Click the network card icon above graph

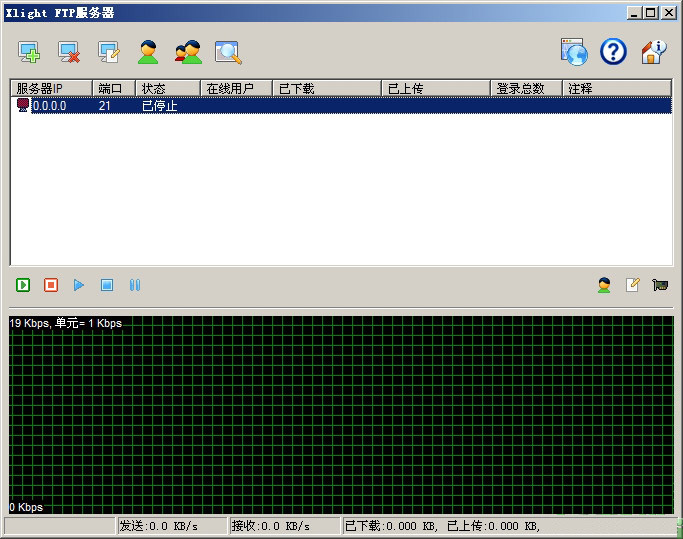point(660,285)
